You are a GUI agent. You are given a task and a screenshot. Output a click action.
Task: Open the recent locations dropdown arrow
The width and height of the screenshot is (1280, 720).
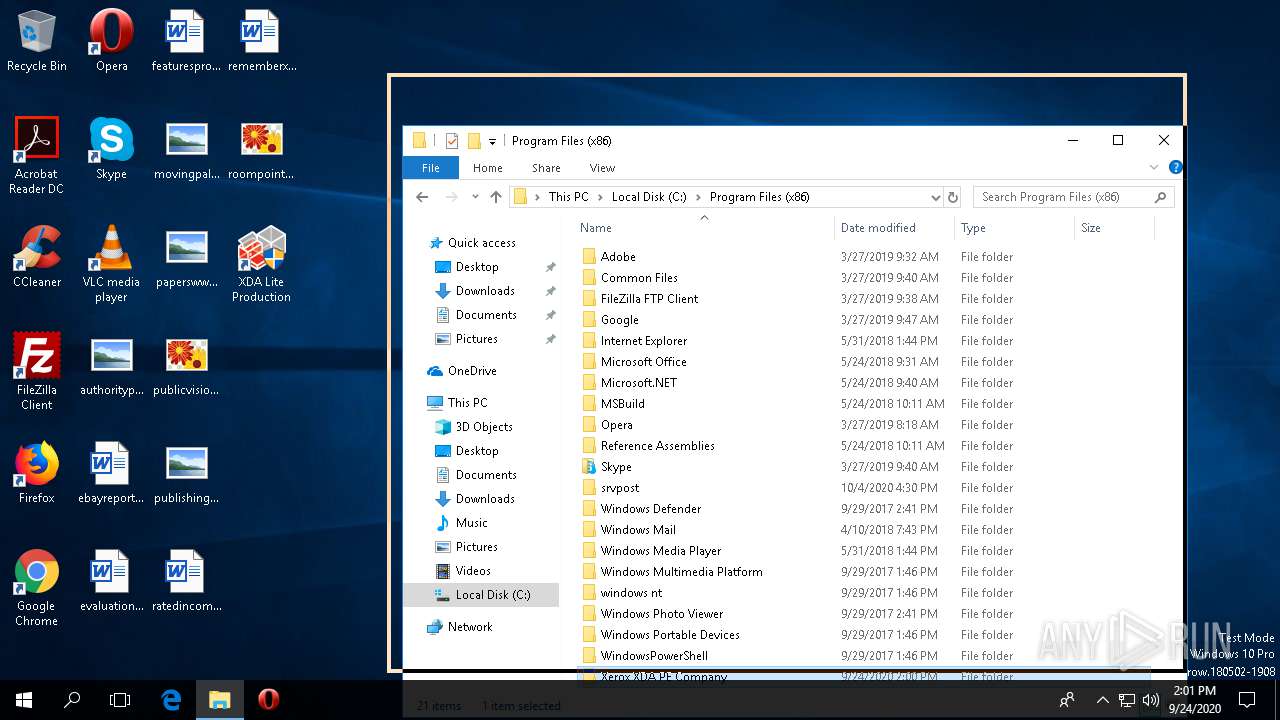click(475, 197)
